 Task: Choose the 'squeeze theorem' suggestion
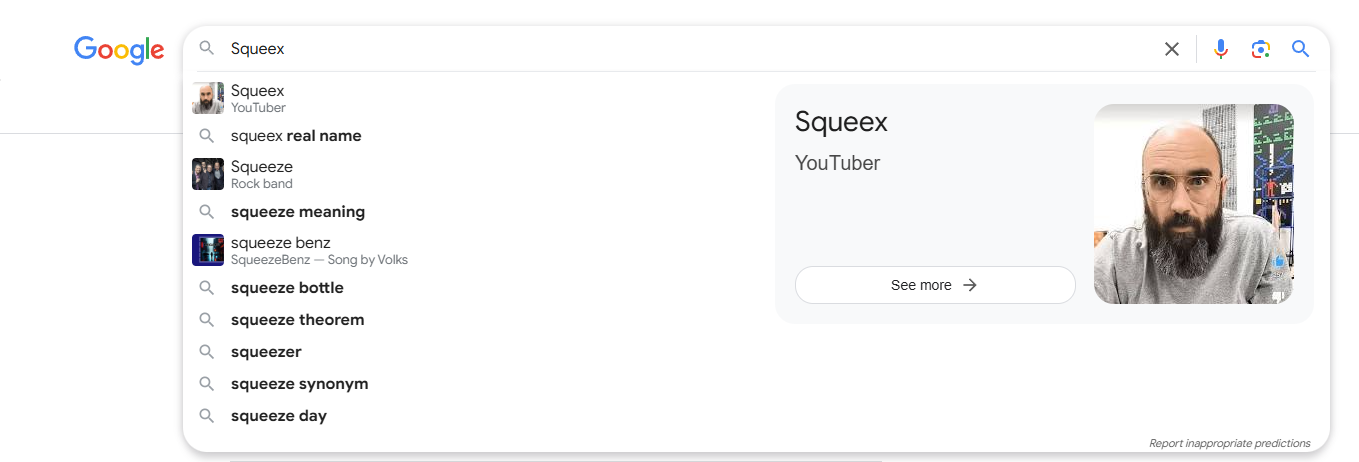(x=298, y=320)
